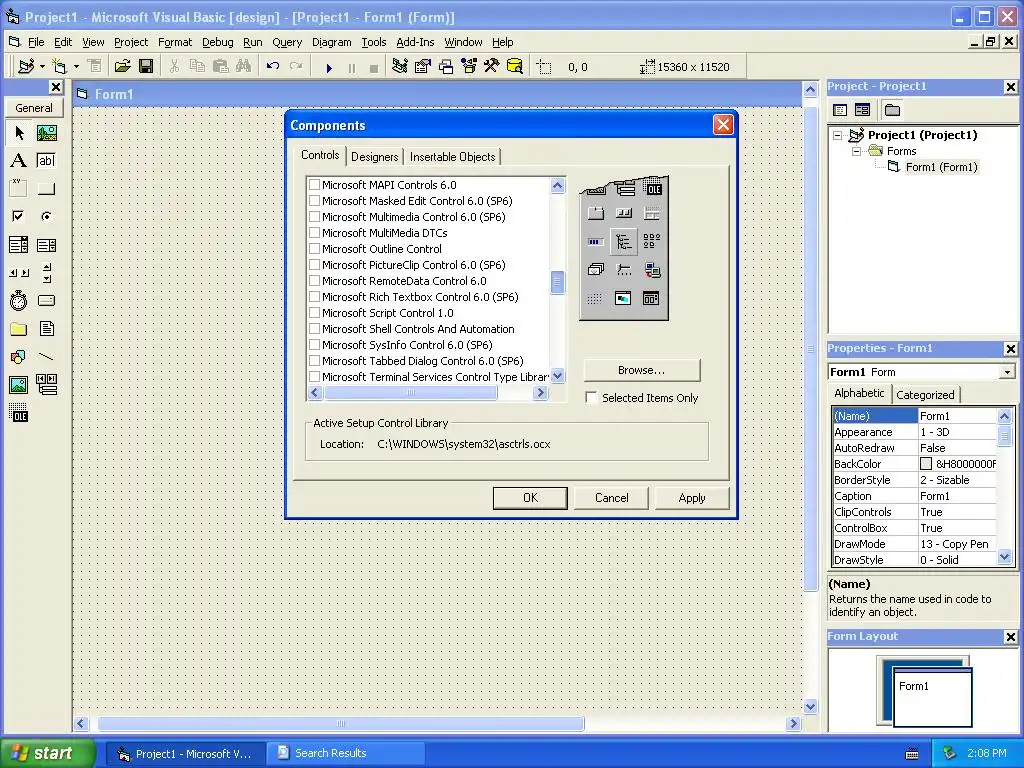The width and height of the screenshot is (1024, 768).
Task: Select the OptionButton control in the toolbox
Action: click(x=46, y=216)
